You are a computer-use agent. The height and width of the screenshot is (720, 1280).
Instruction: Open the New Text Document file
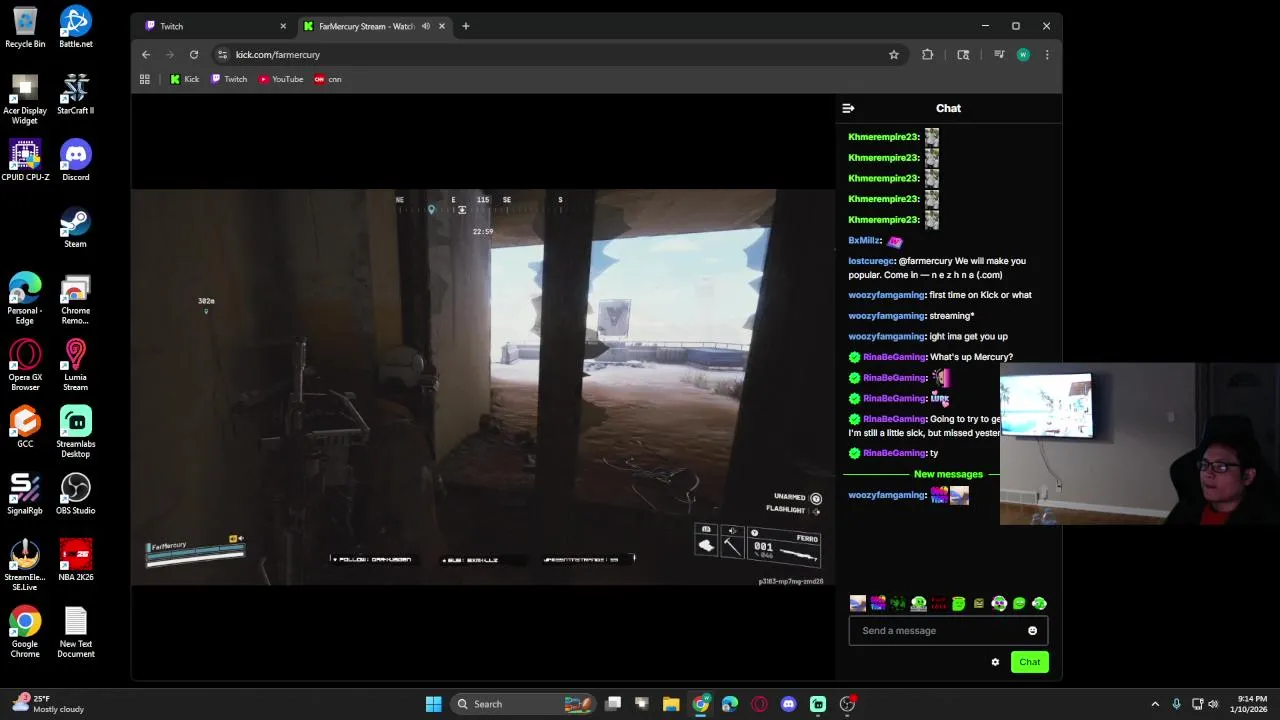[x=75, y=632]
